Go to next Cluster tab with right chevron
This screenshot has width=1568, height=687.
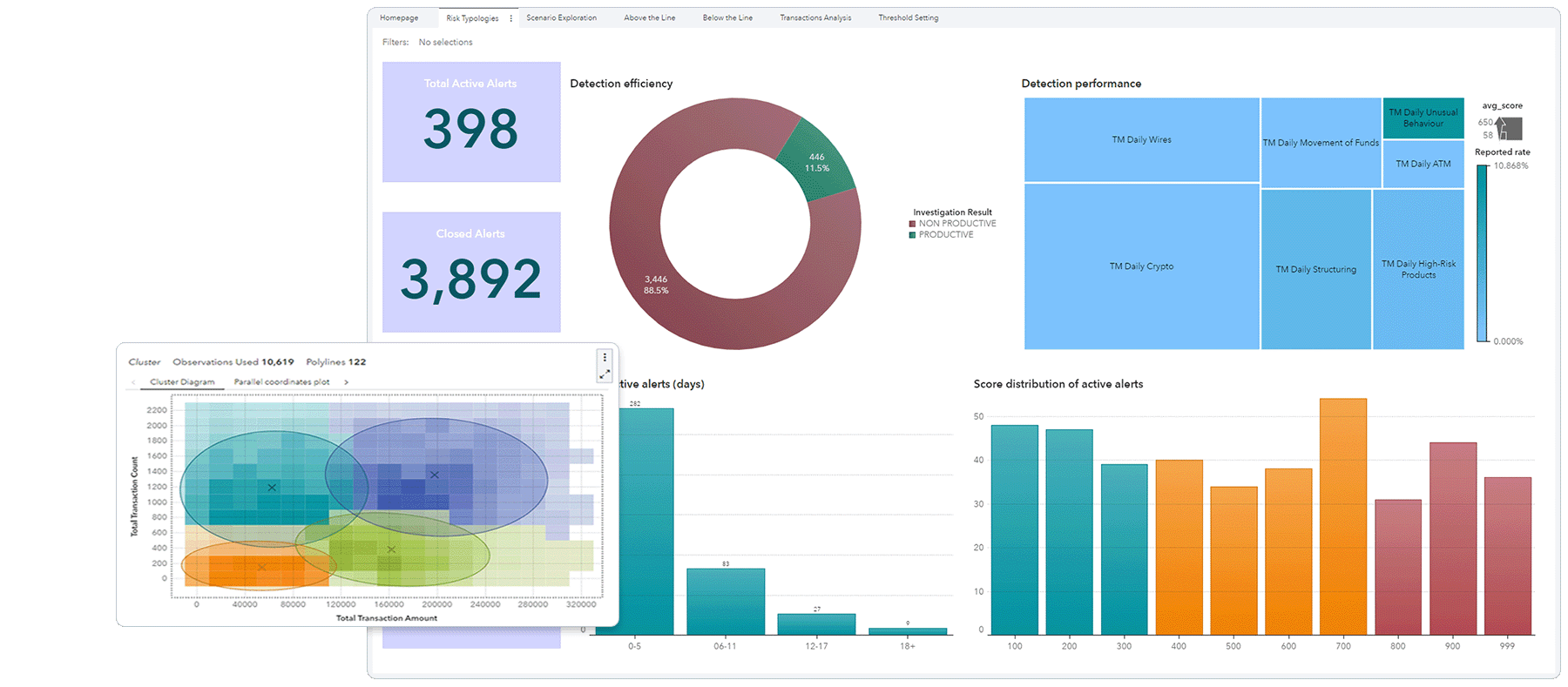[346, 382]
